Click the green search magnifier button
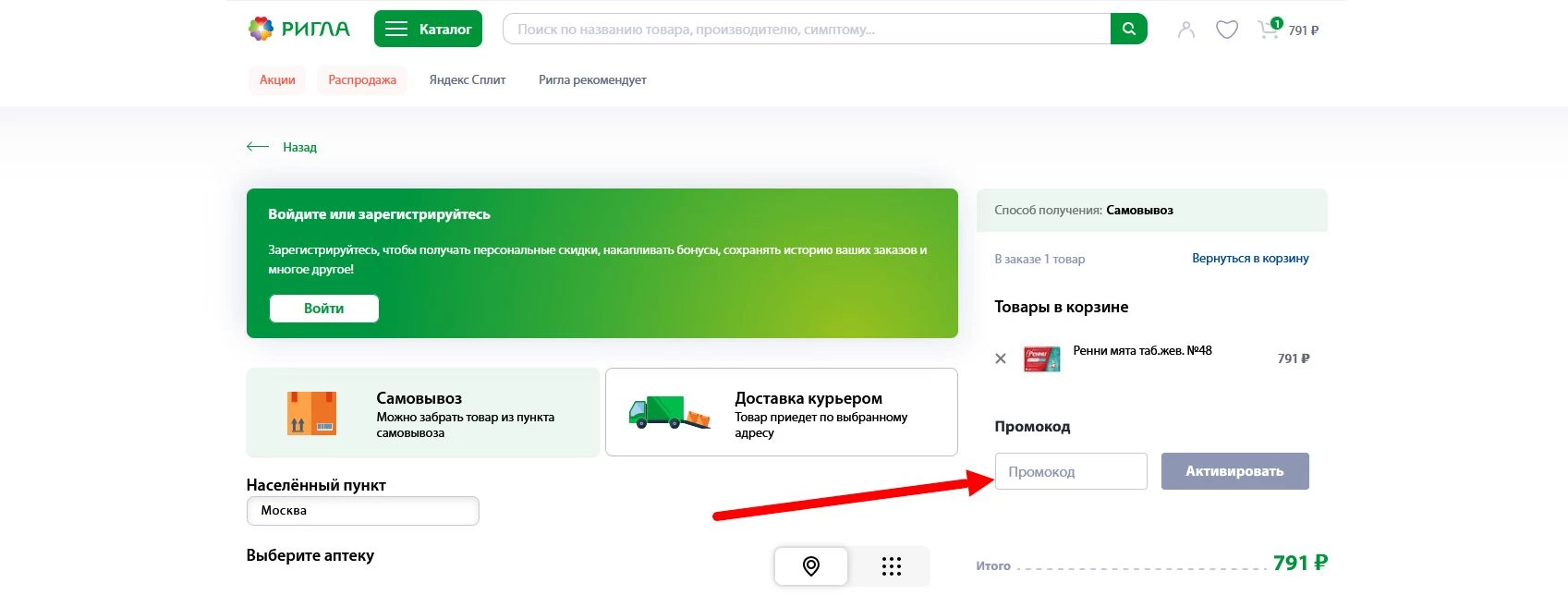Image resolution: width=1568 pixels, height=595 pixels. 1128,30
